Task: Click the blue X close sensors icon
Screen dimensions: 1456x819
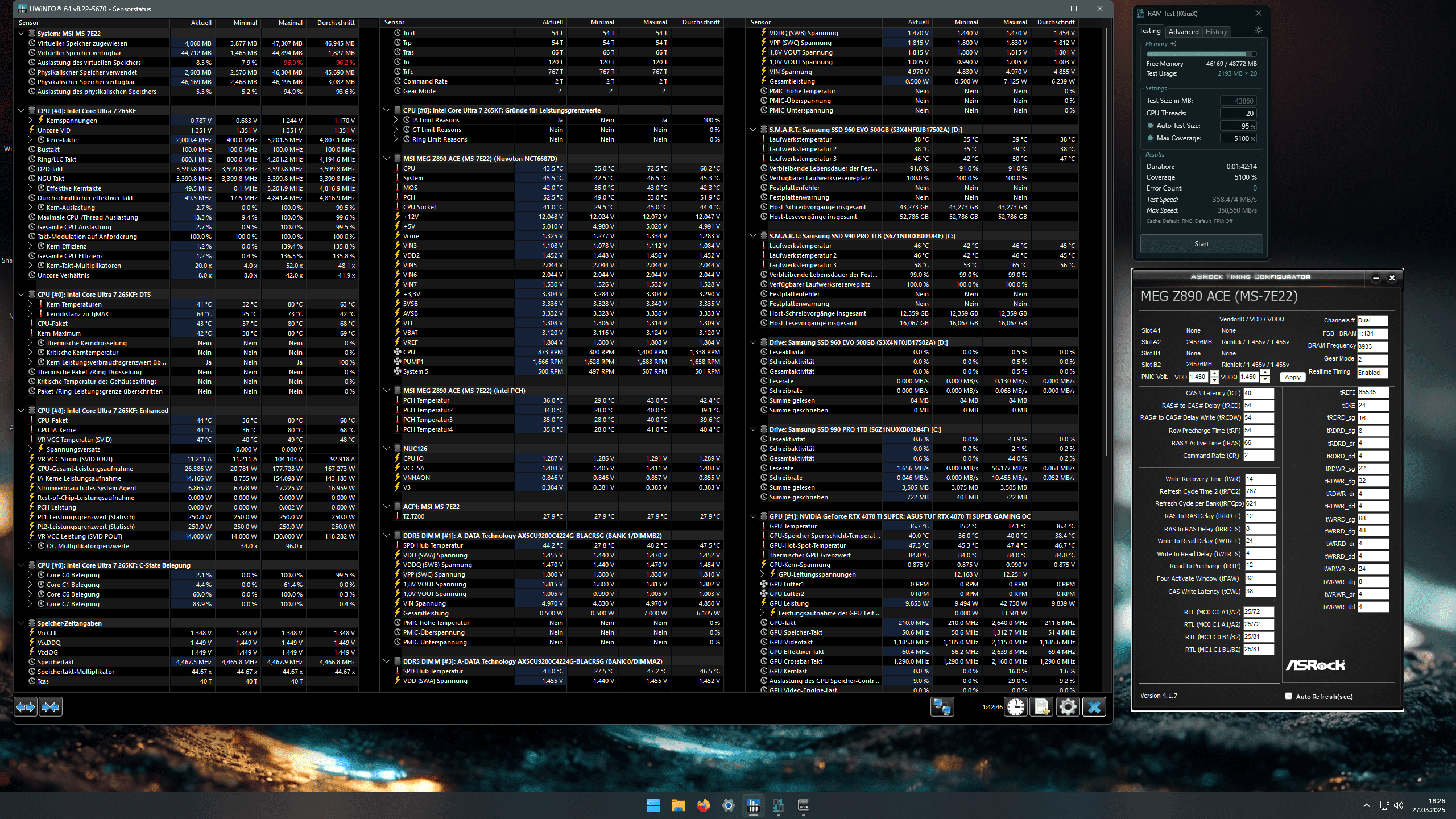Action: tap(1094, 707)
